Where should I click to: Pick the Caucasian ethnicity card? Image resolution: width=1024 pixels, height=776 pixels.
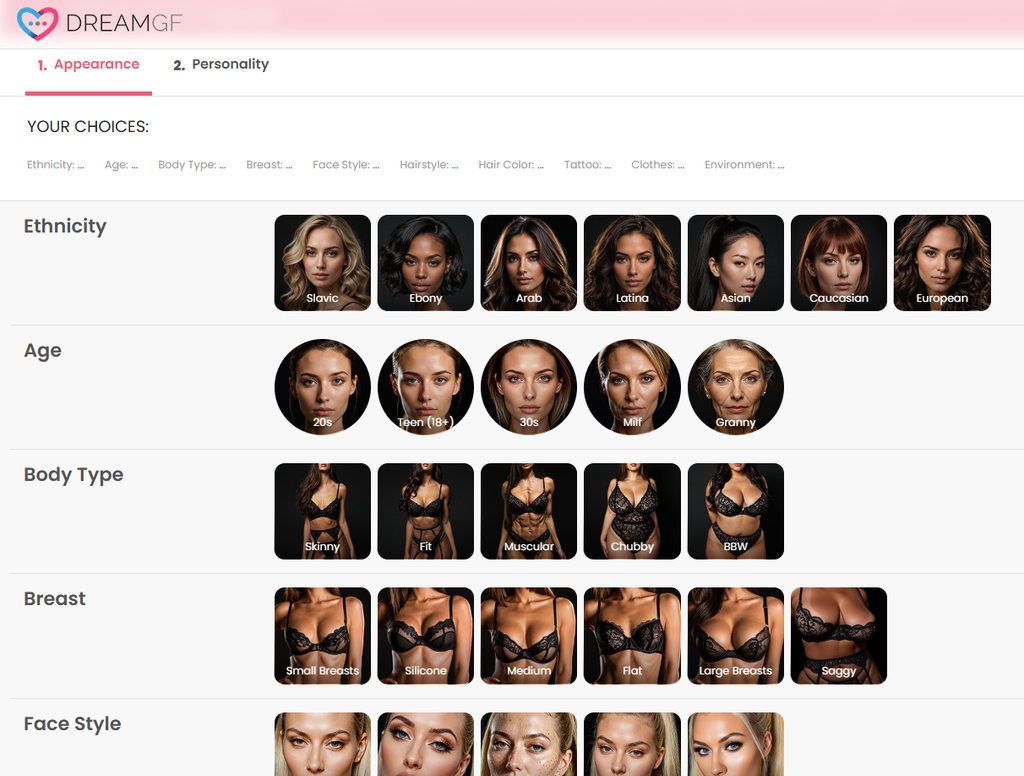click(839, 263)
